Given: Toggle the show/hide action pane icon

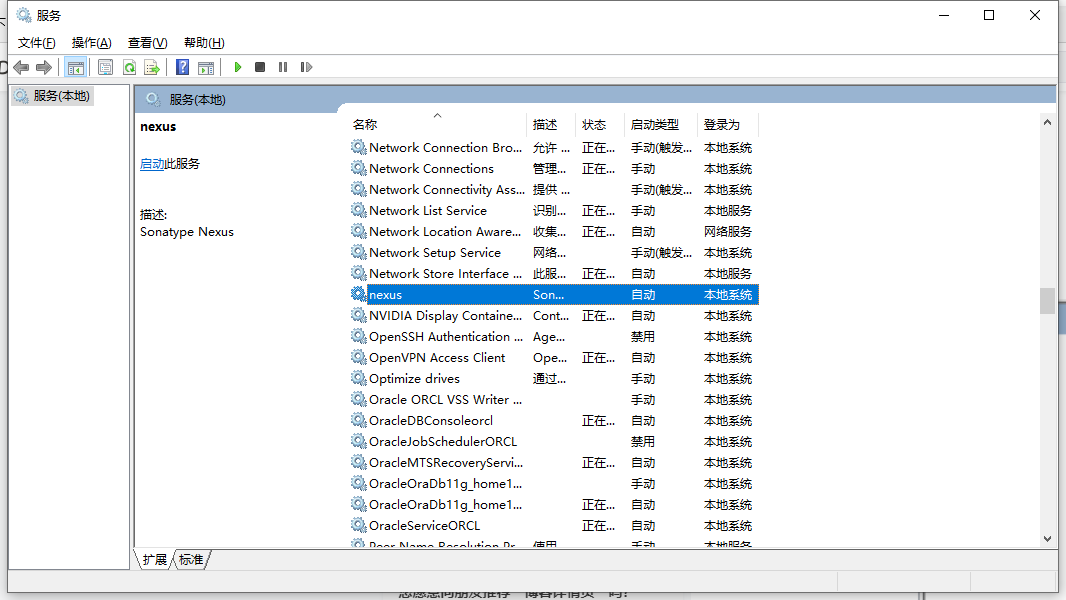Looking at the screenshot, I should coord(206,67).
